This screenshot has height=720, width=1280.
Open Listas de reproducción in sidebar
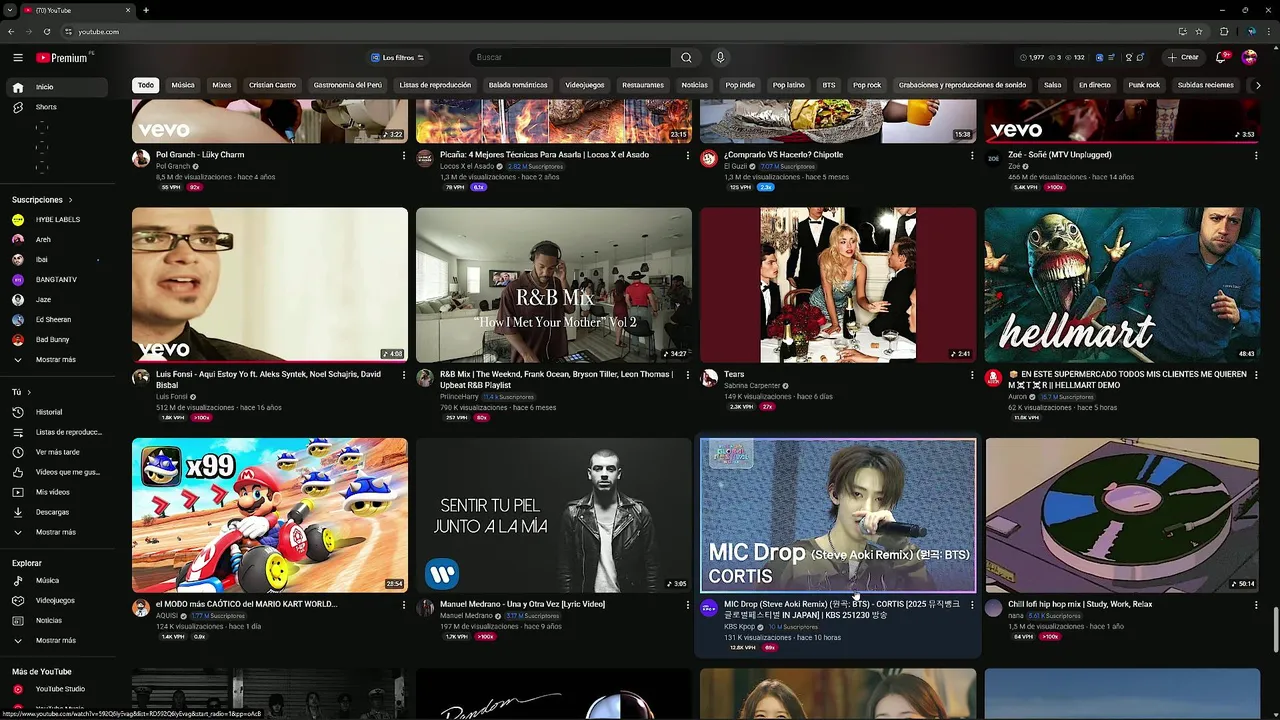coord(58,432)
